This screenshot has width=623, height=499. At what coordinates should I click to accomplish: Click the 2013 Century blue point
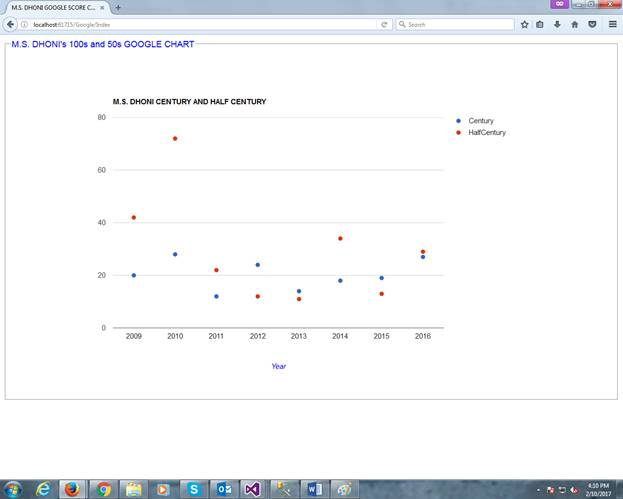pyautogui.click(x=299, y=291)
